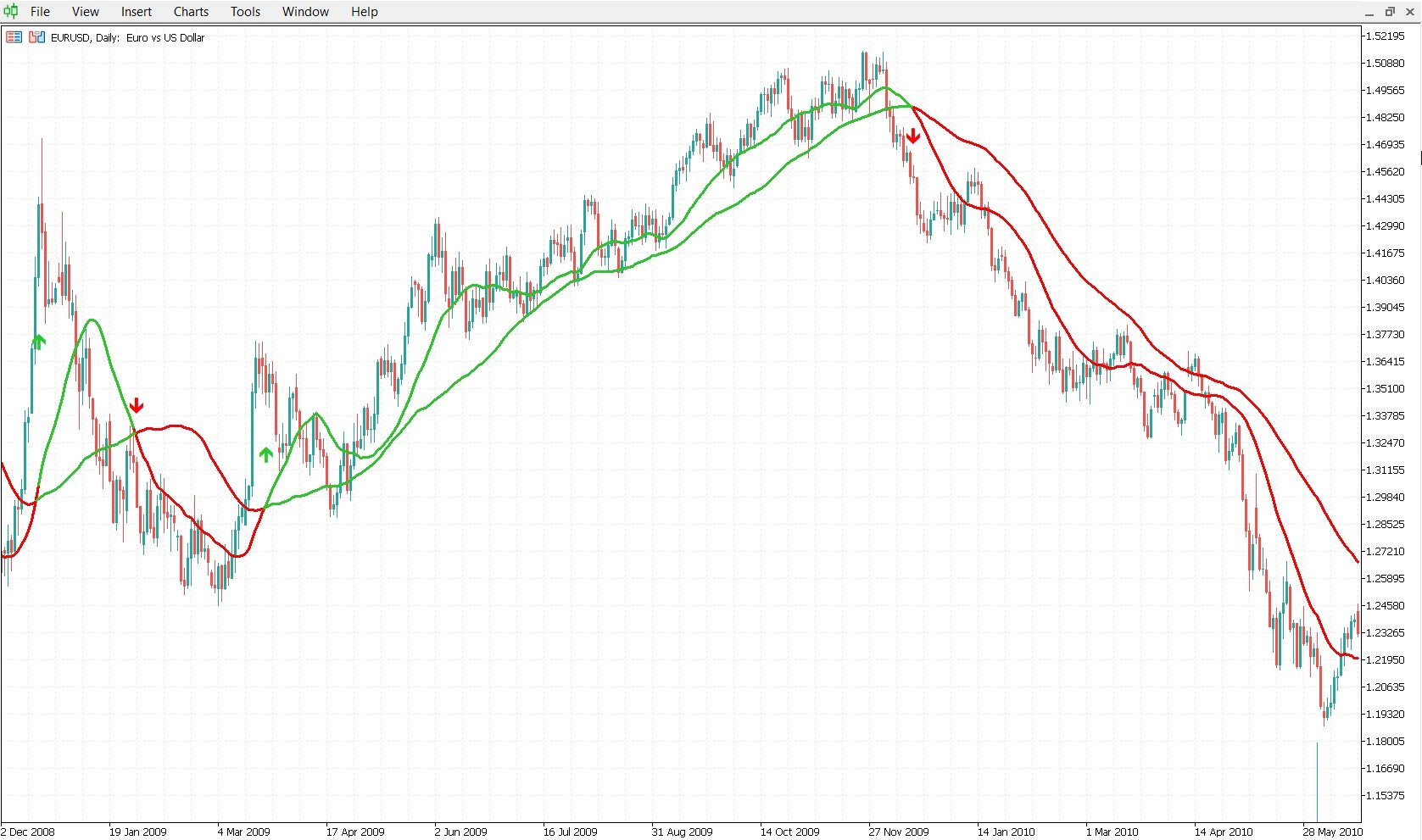Click the 27 Nov 2009 date label
Image resolution: width=1422 pixels, height=840 pixels.
898,832
